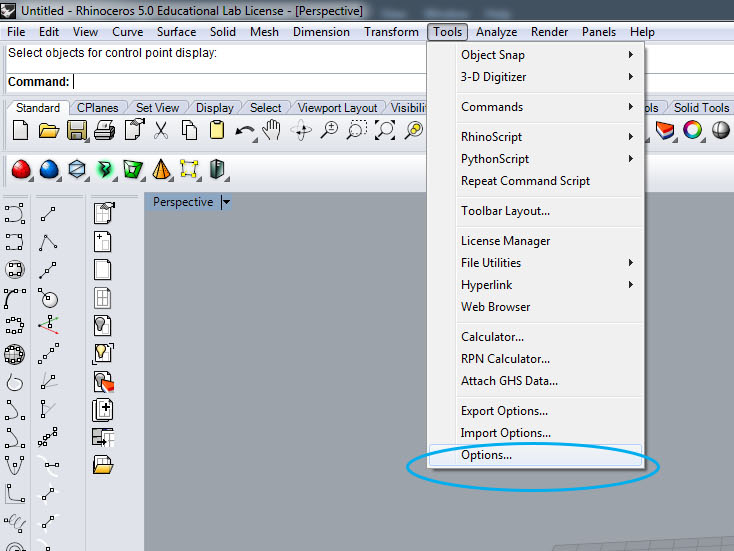The height and width of the screenshot is (551, 734).
Task: Click the Print icon
Action: click(105, 130)
